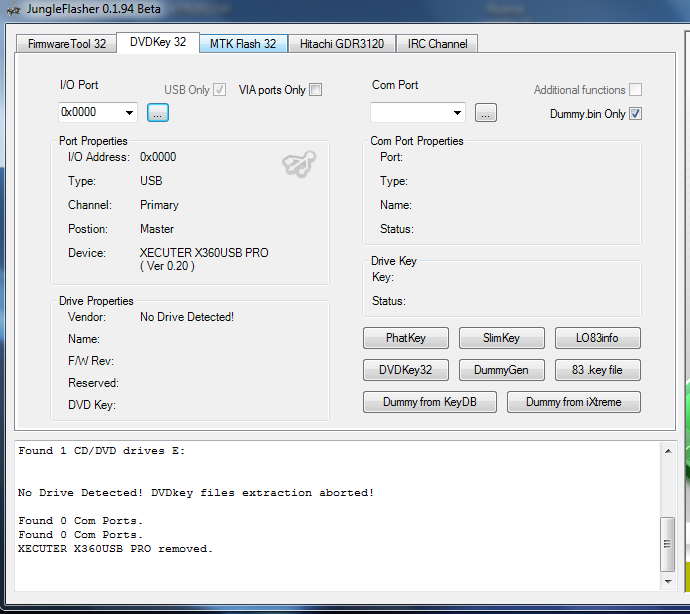Click the log scrollbar down arrow
The image size is (690, 614).
tap(668, 581)
